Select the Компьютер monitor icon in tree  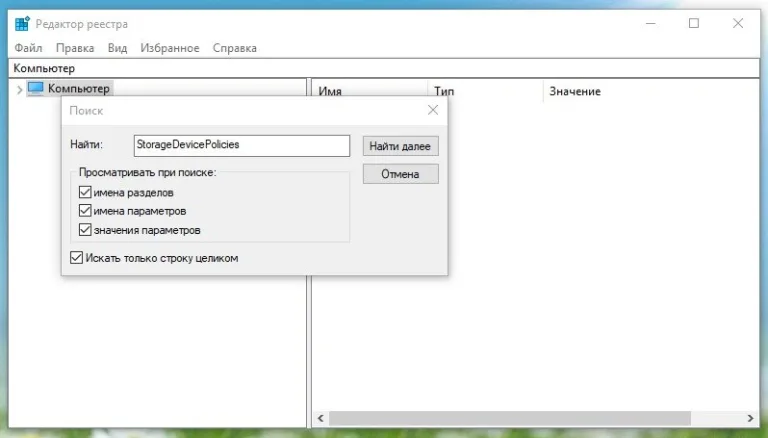click(x=36, y=88)
